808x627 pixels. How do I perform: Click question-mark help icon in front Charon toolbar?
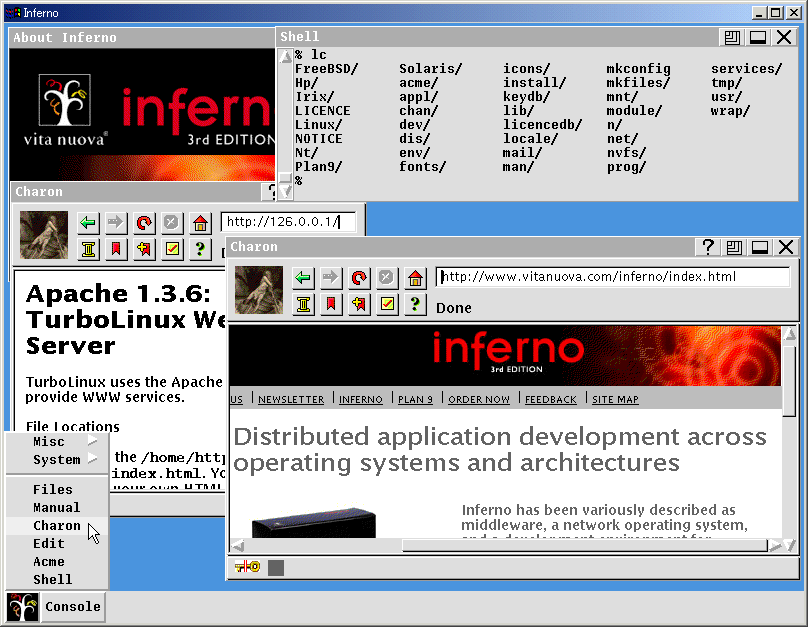tap(415, 304)
